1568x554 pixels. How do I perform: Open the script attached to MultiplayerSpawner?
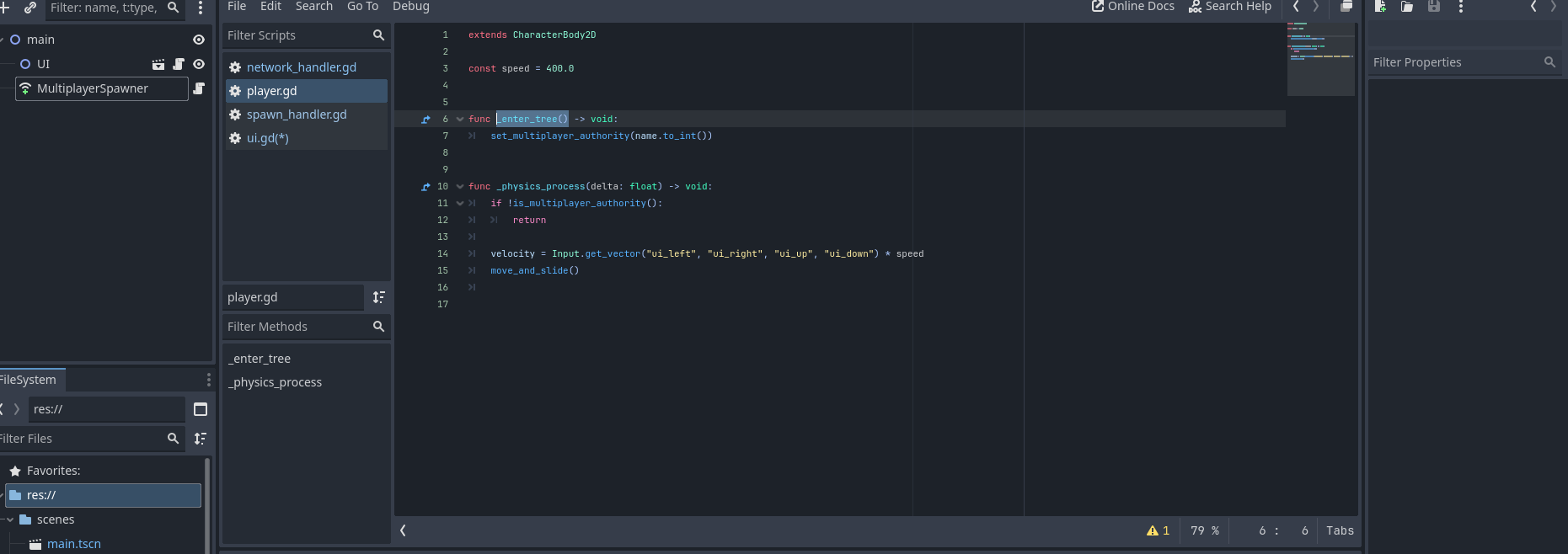(199, 88)
